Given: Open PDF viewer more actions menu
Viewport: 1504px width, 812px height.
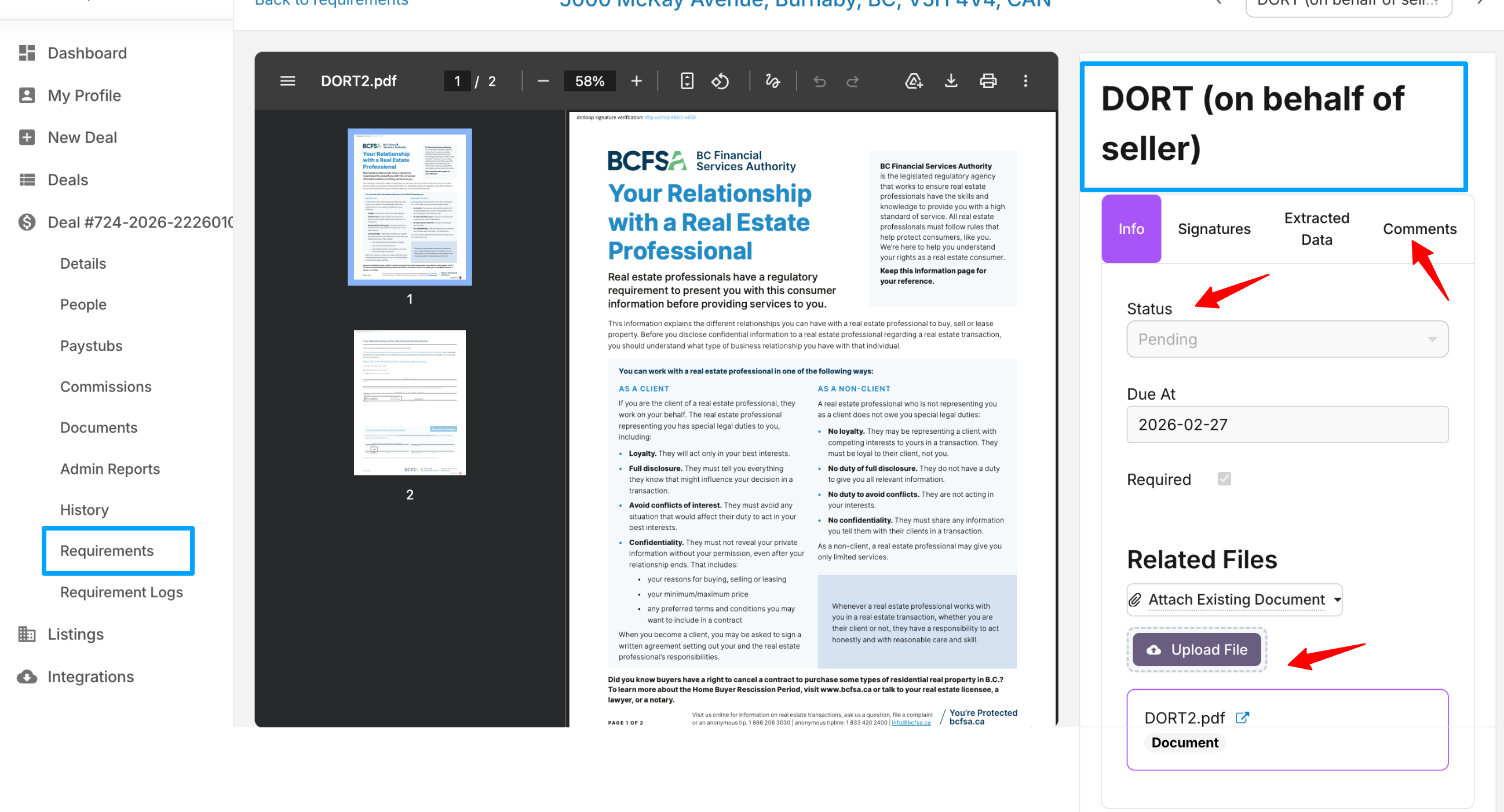Looking at the screenshot, I should 1025,81.
